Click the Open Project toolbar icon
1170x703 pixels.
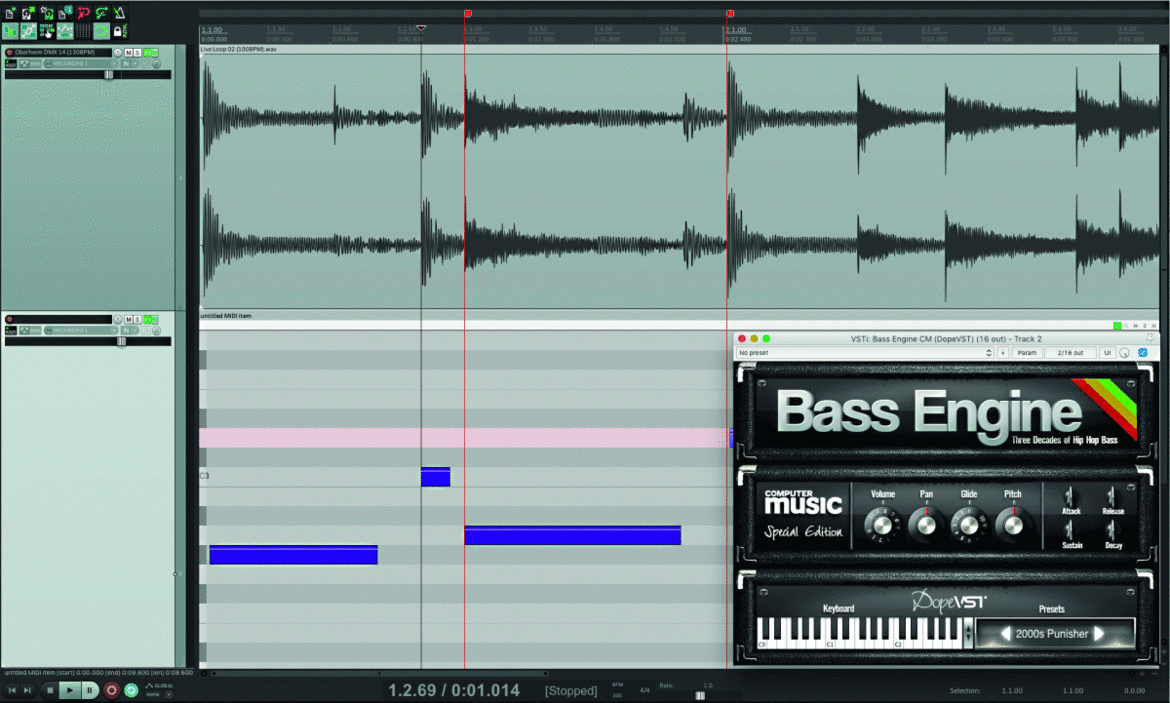(x=28, y=13)
